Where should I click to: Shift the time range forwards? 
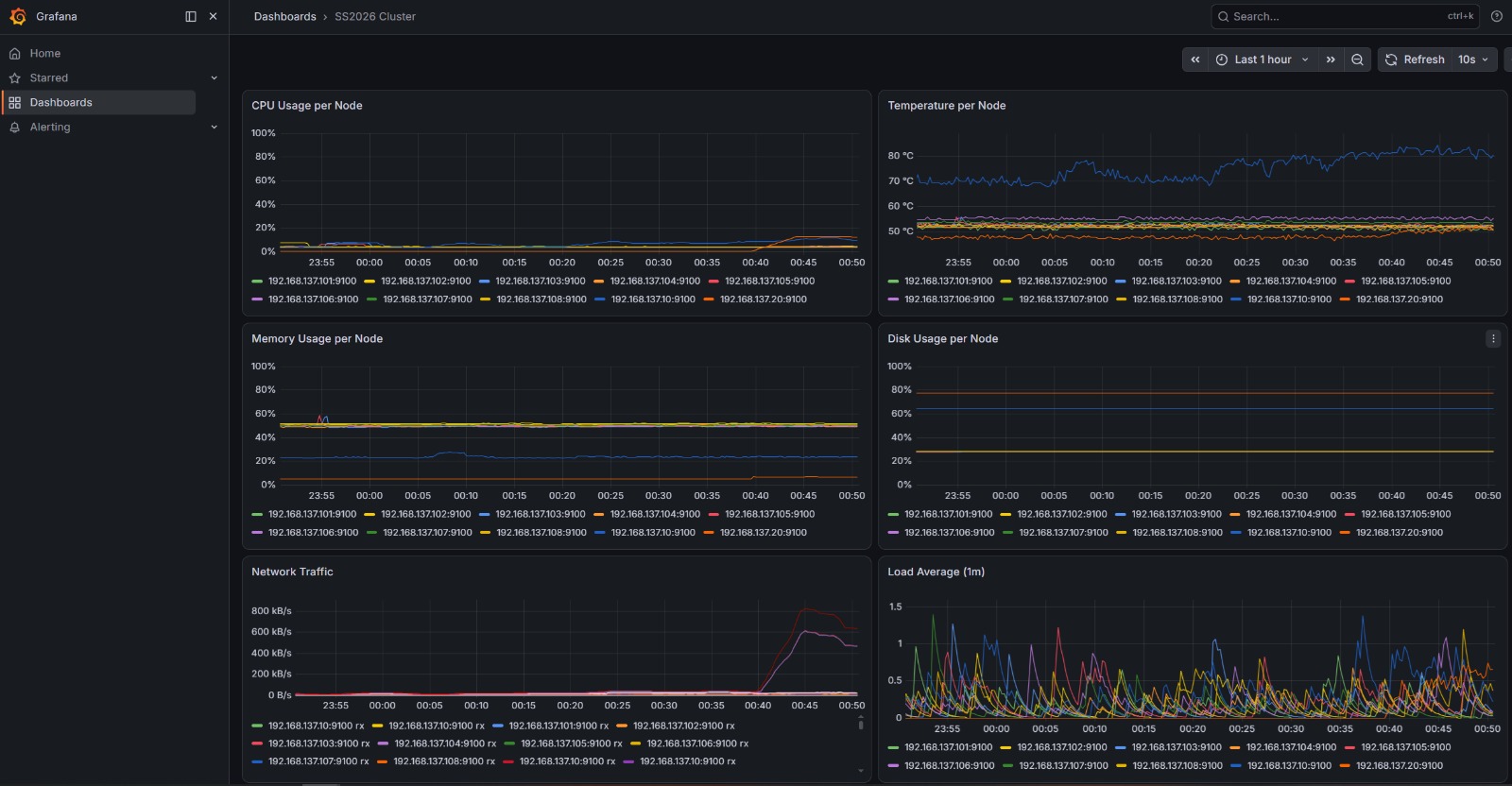(x=1331, y=60)
